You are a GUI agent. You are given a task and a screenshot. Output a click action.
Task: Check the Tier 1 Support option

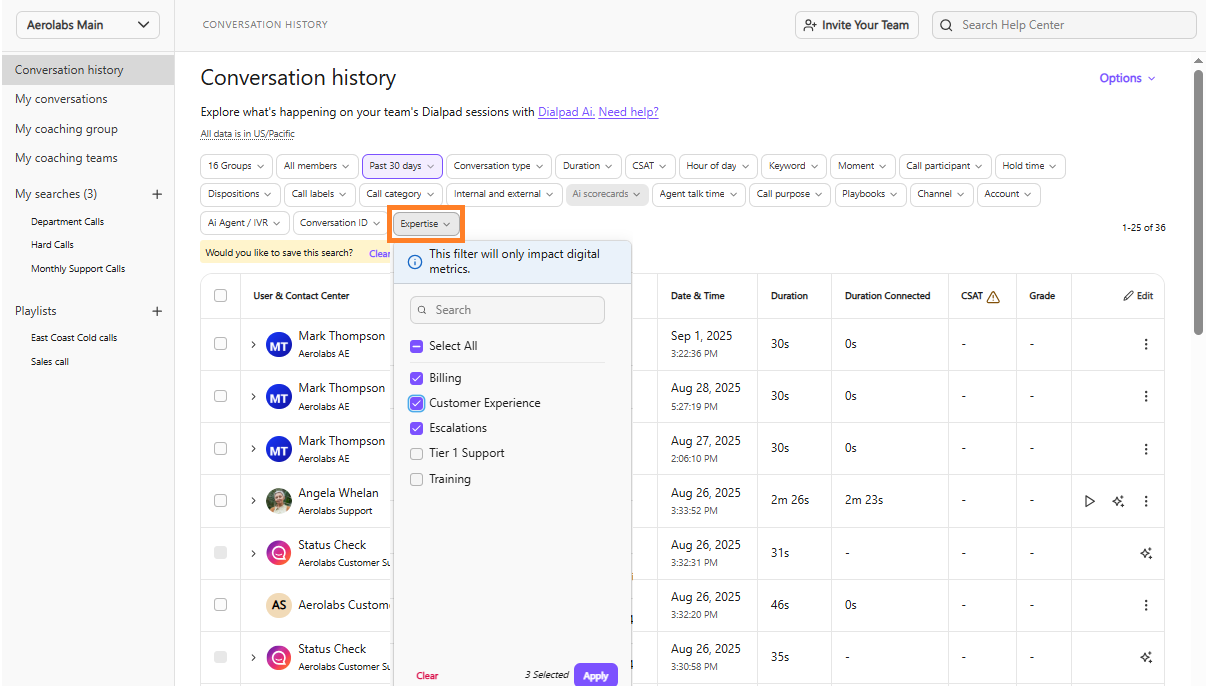(417, 453)
